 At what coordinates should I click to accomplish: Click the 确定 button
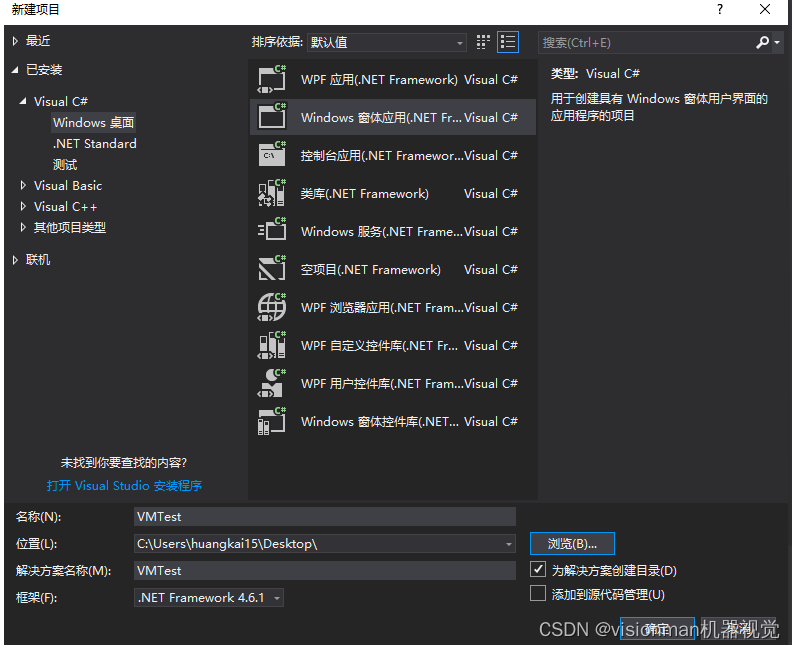pos(657,629)
